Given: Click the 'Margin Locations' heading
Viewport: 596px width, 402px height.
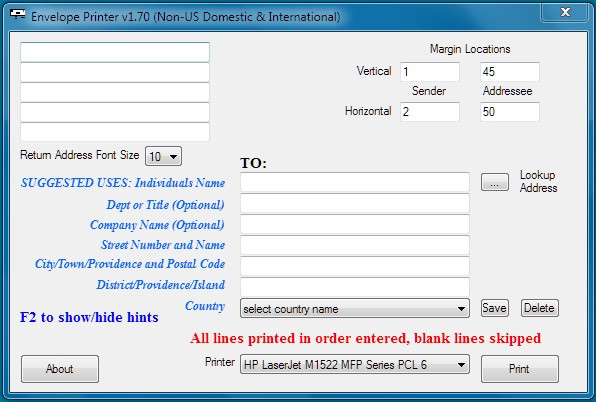Looking at the screenshot, I should (x=470, y=49).
